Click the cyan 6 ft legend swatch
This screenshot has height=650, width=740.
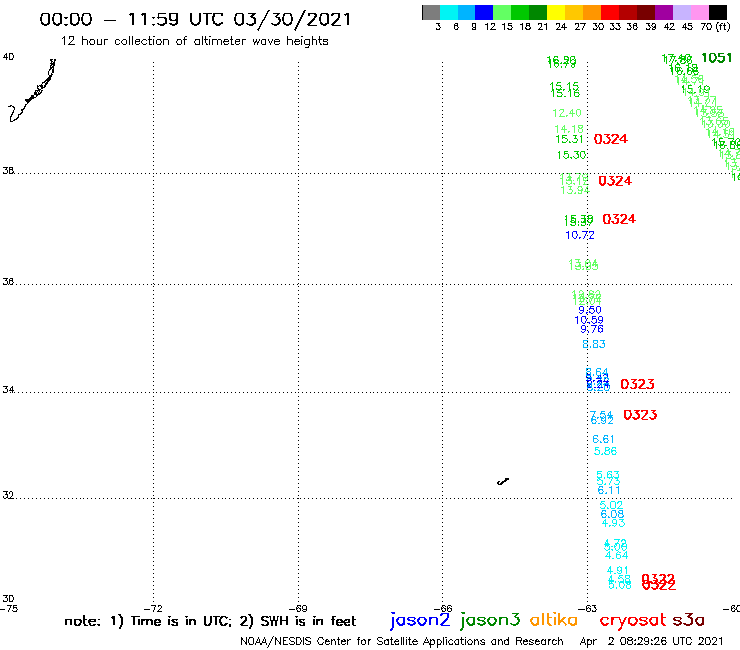[x=449, y=12]
